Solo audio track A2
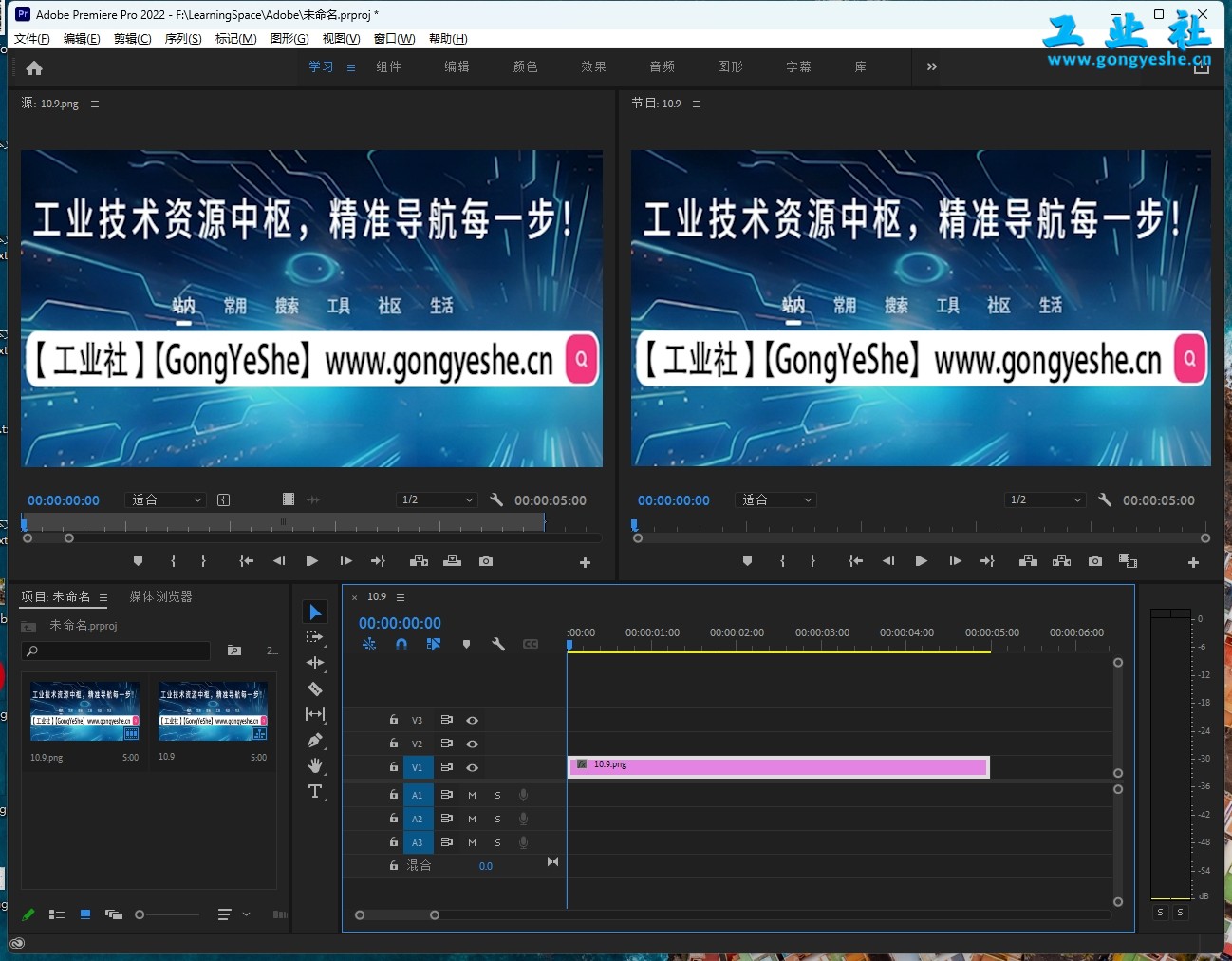This screenshot has width=1232, height=961. coord(497,819)
